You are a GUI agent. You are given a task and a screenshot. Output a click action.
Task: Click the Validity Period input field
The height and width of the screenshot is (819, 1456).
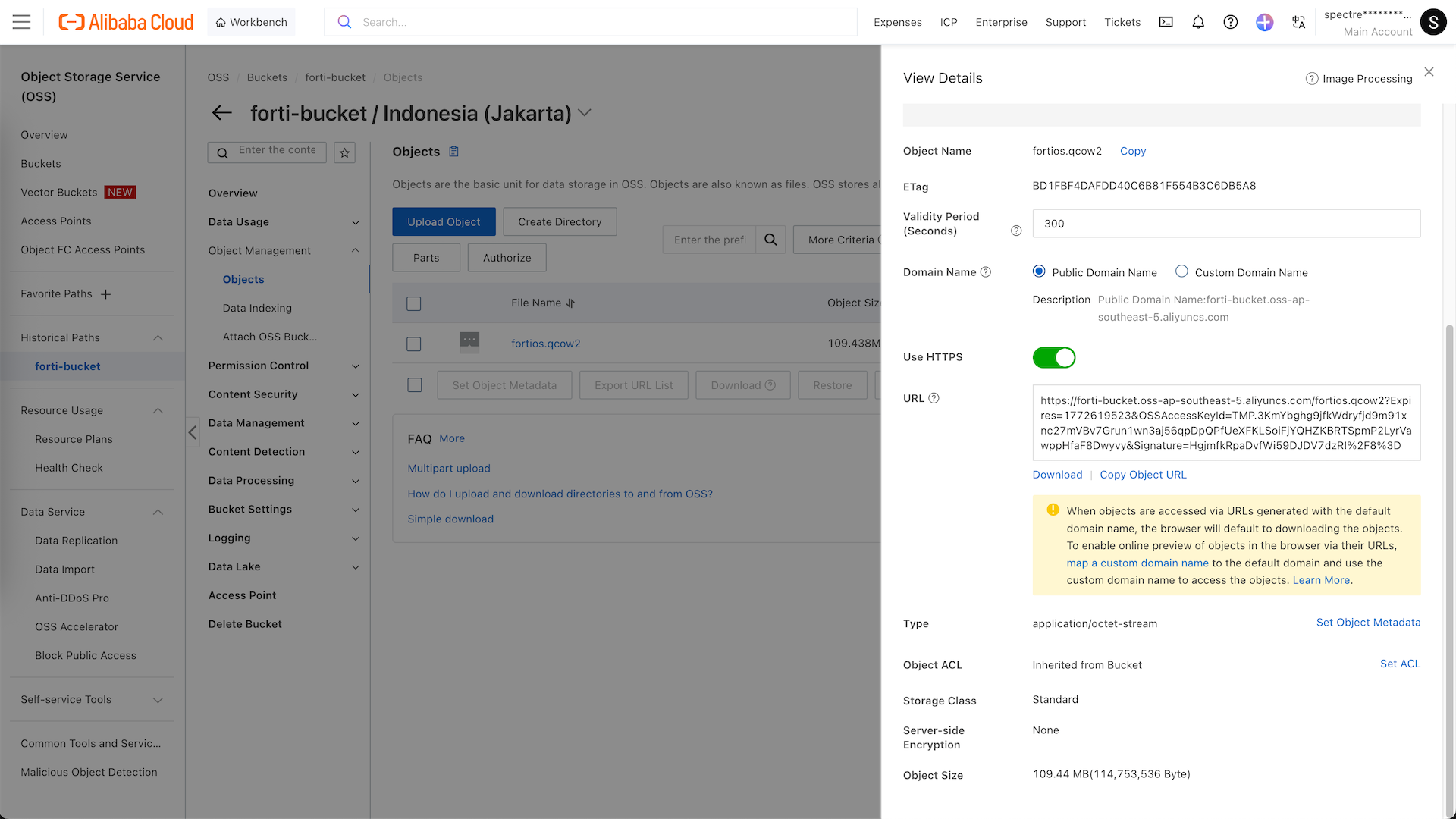coord(1225,224)
